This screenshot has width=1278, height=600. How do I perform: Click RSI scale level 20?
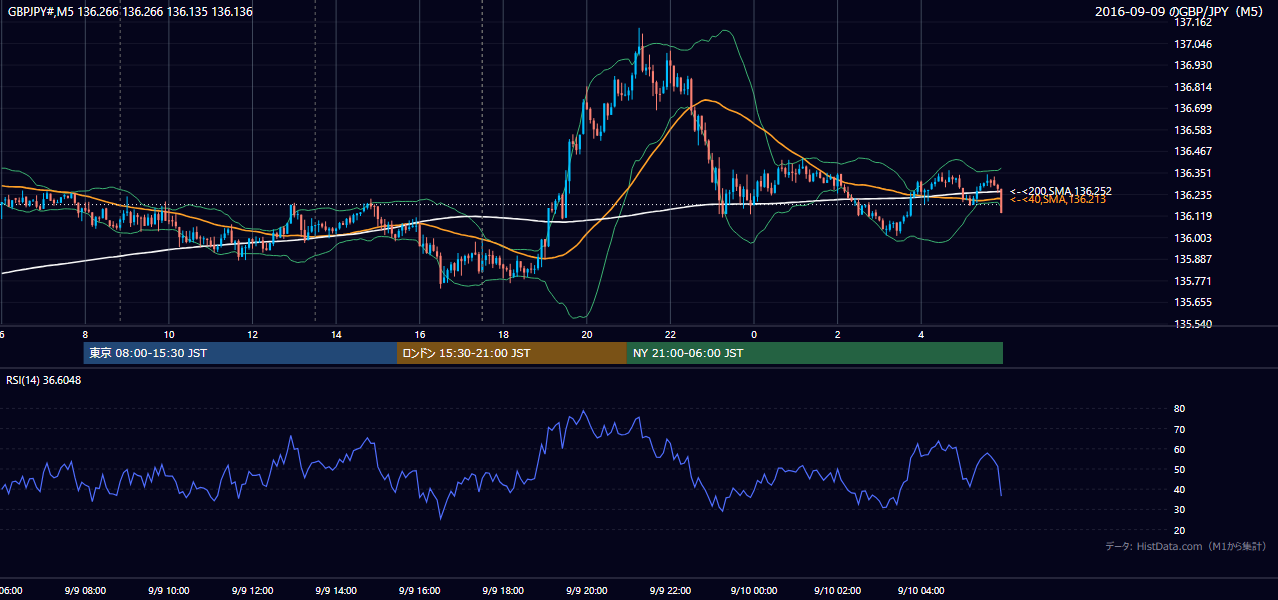coord(1179,530)
